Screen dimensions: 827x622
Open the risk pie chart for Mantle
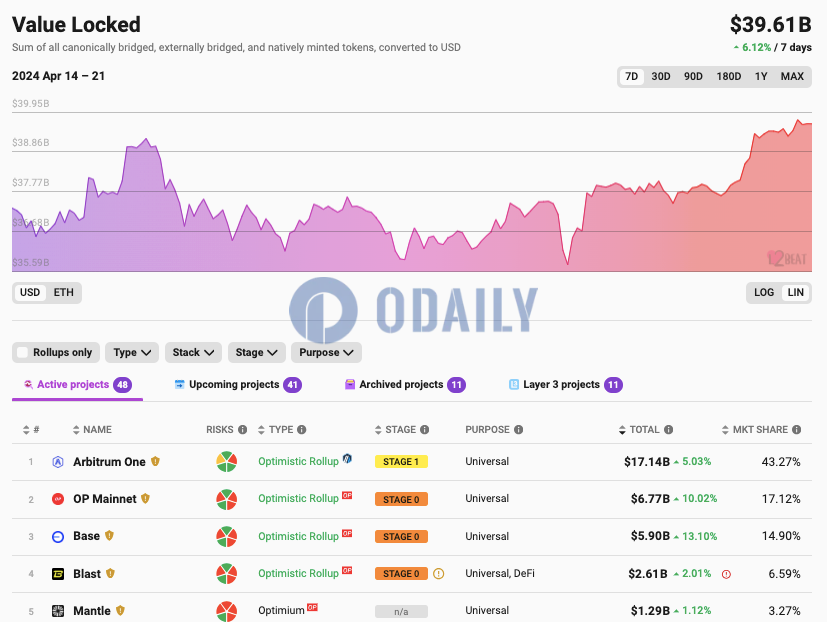tap(226, 611)
